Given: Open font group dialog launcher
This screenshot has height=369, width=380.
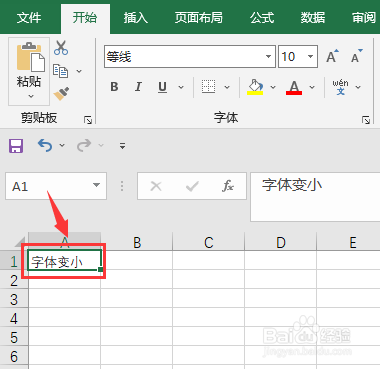Looking at the screenshot, I should coord(366,120).
